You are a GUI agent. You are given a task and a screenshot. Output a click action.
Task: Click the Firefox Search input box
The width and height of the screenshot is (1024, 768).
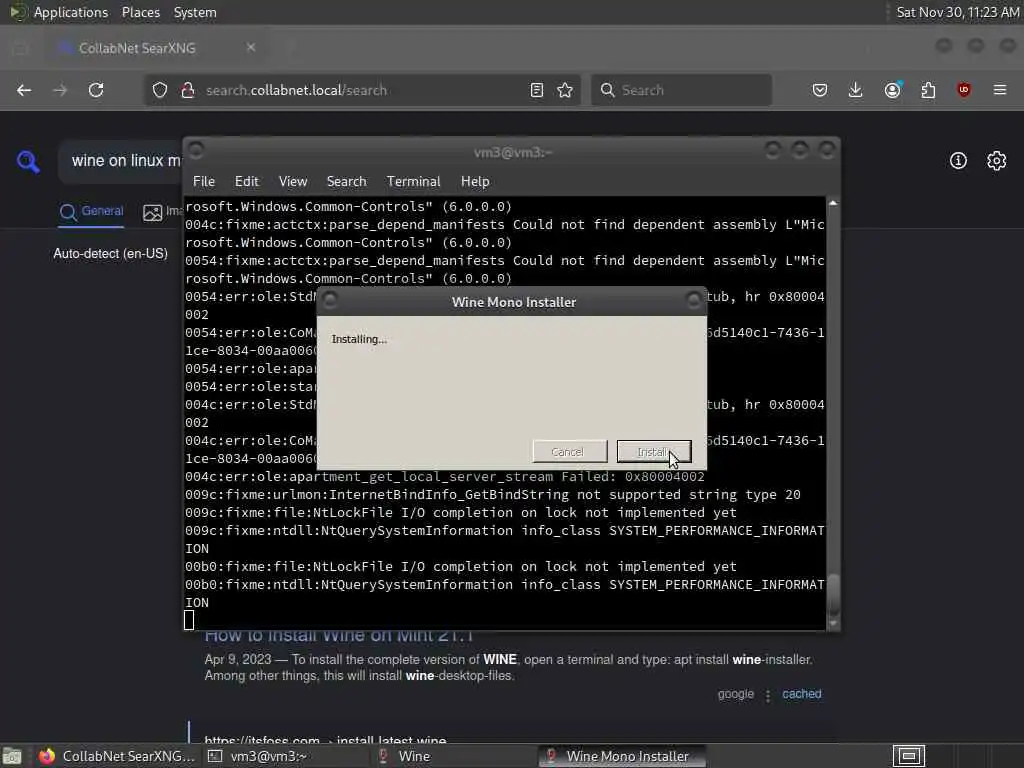[681, 90]
